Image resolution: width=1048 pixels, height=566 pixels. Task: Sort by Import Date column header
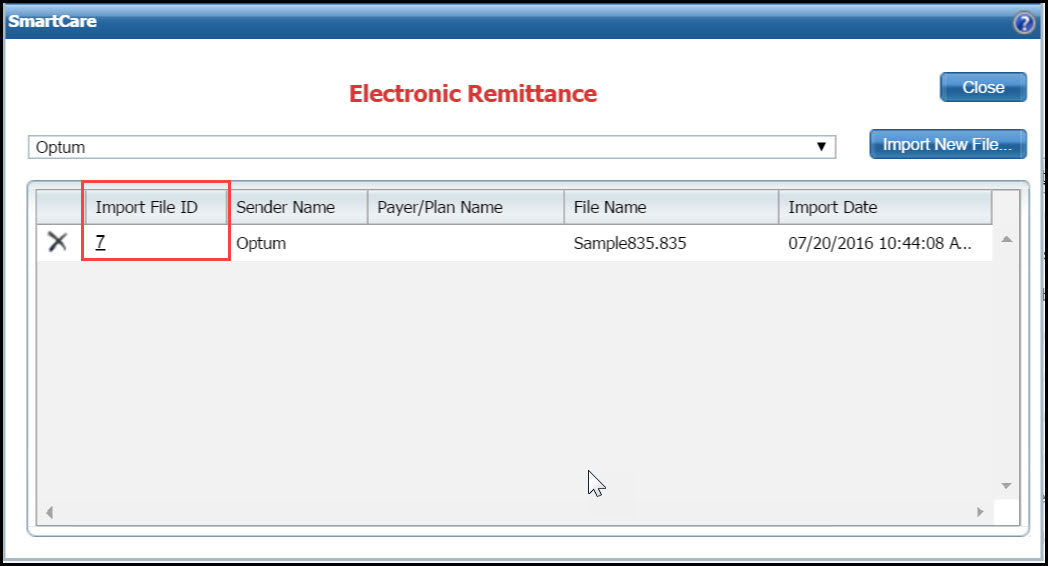(x=885, y=207)
